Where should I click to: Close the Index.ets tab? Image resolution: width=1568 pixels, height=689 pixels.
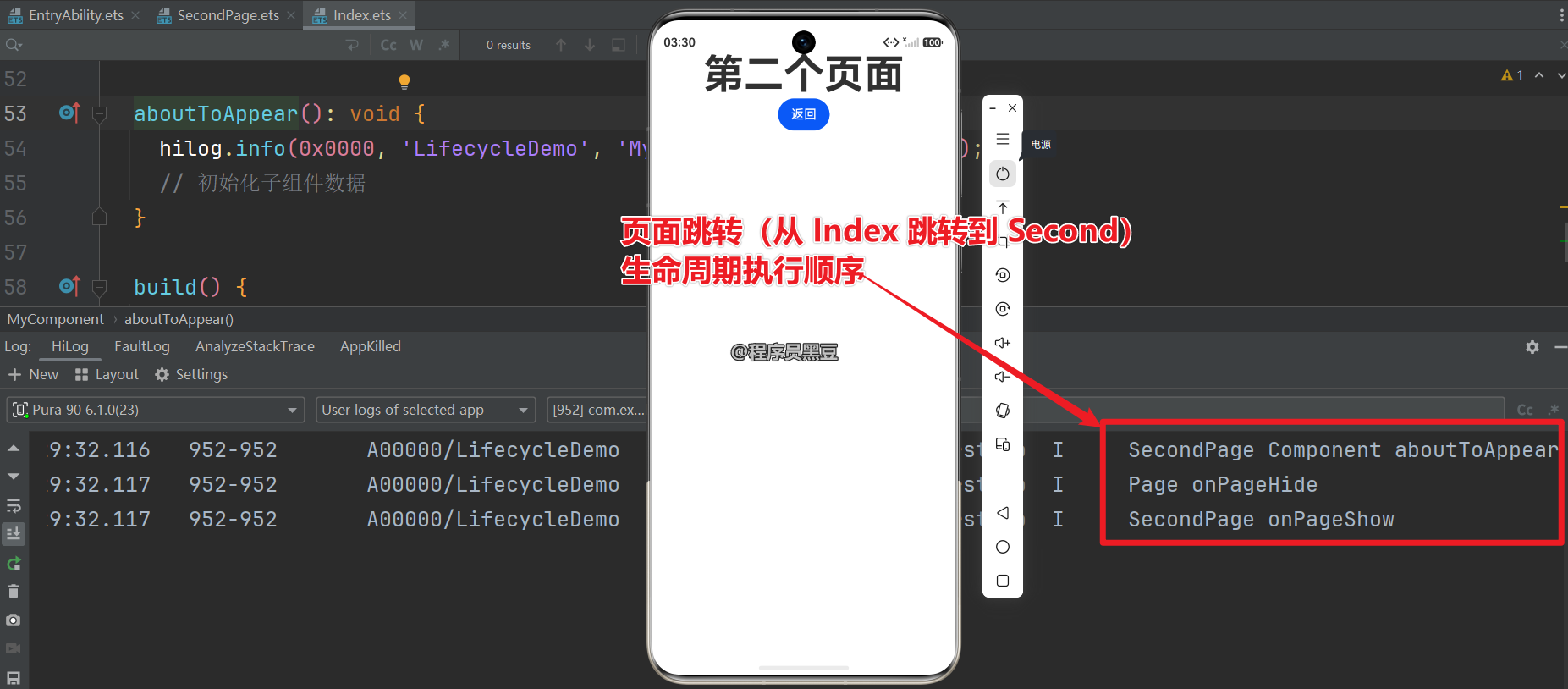(403, 15)
